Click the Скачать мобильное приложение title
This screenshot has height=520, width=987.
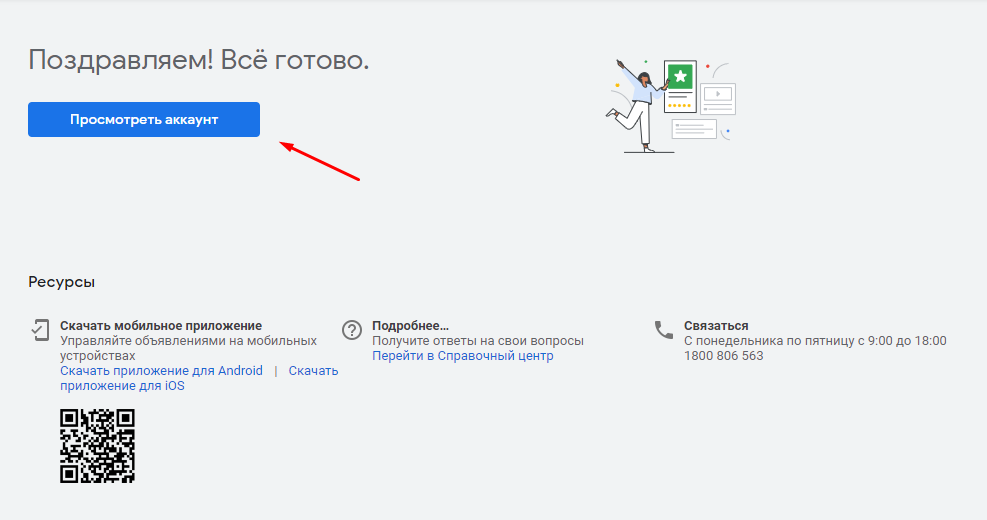point(161,326)
